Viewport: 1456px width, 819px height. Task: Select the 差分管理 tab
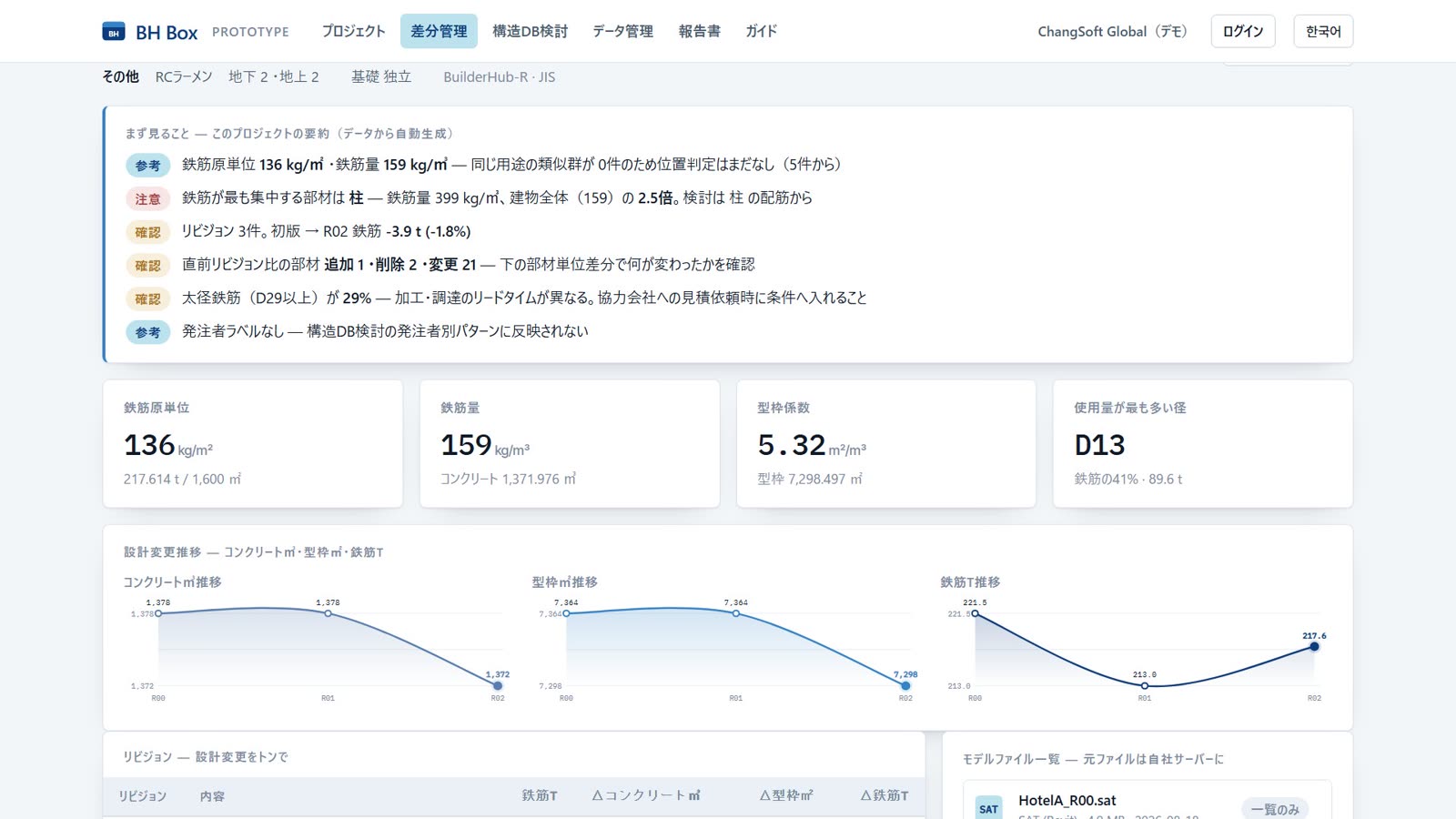click(x=439, y=31)
